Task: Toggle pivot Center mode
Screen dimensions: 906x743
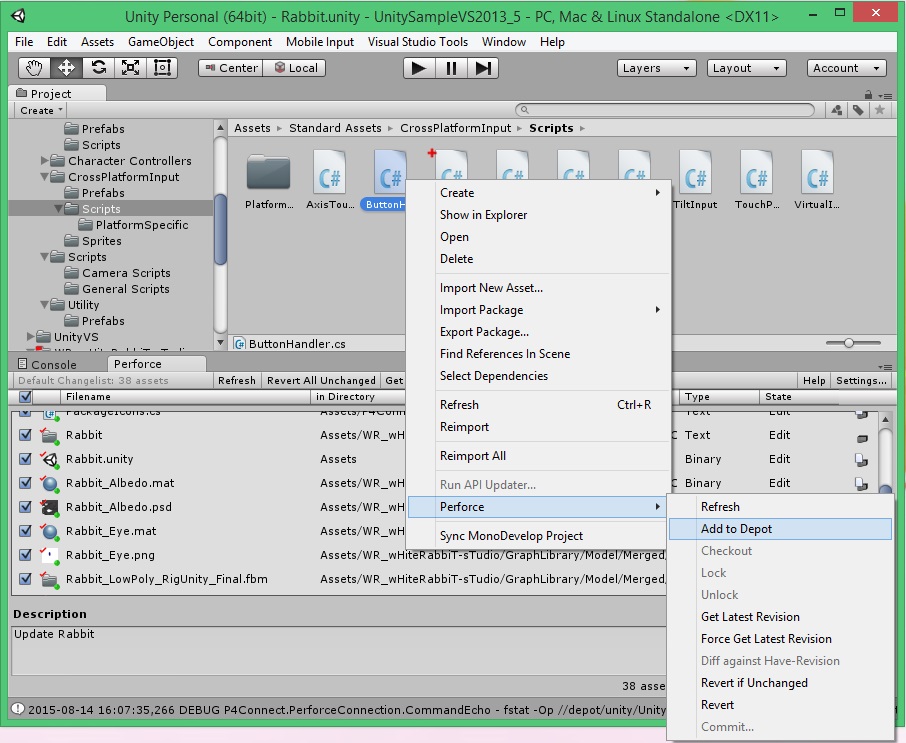Action: (x=231, y=68)
